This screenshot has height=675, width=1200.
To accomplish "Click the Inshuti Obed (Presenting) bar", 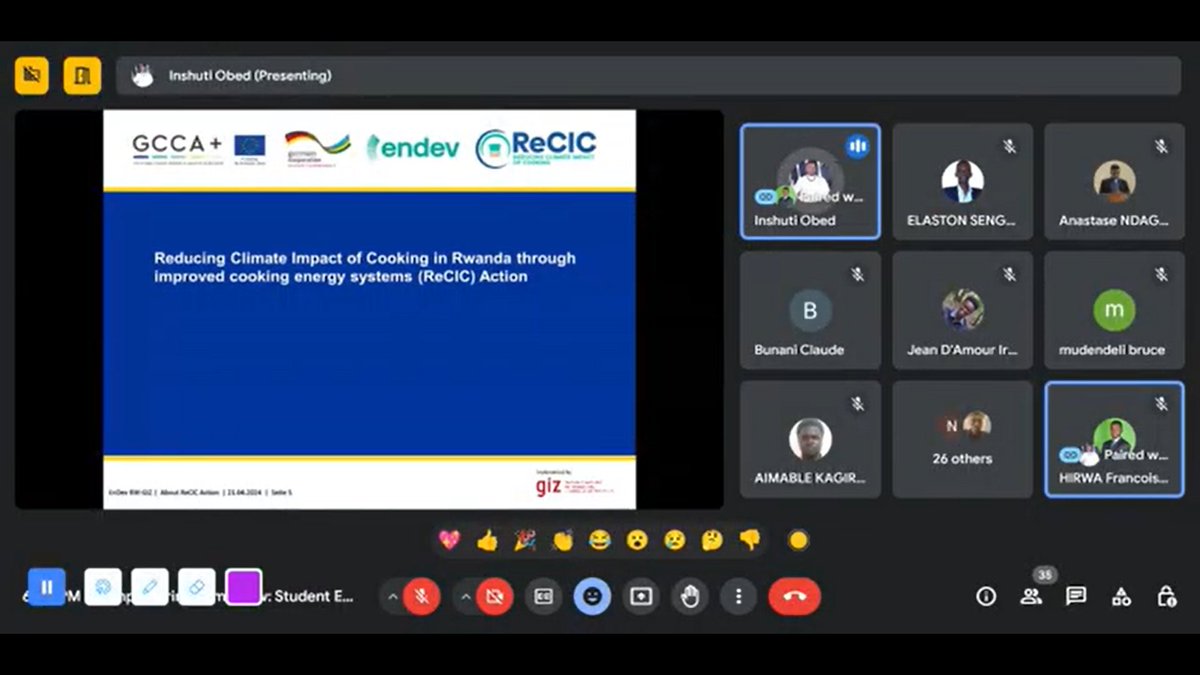I will pyautogui.click(x=648, y=75).
